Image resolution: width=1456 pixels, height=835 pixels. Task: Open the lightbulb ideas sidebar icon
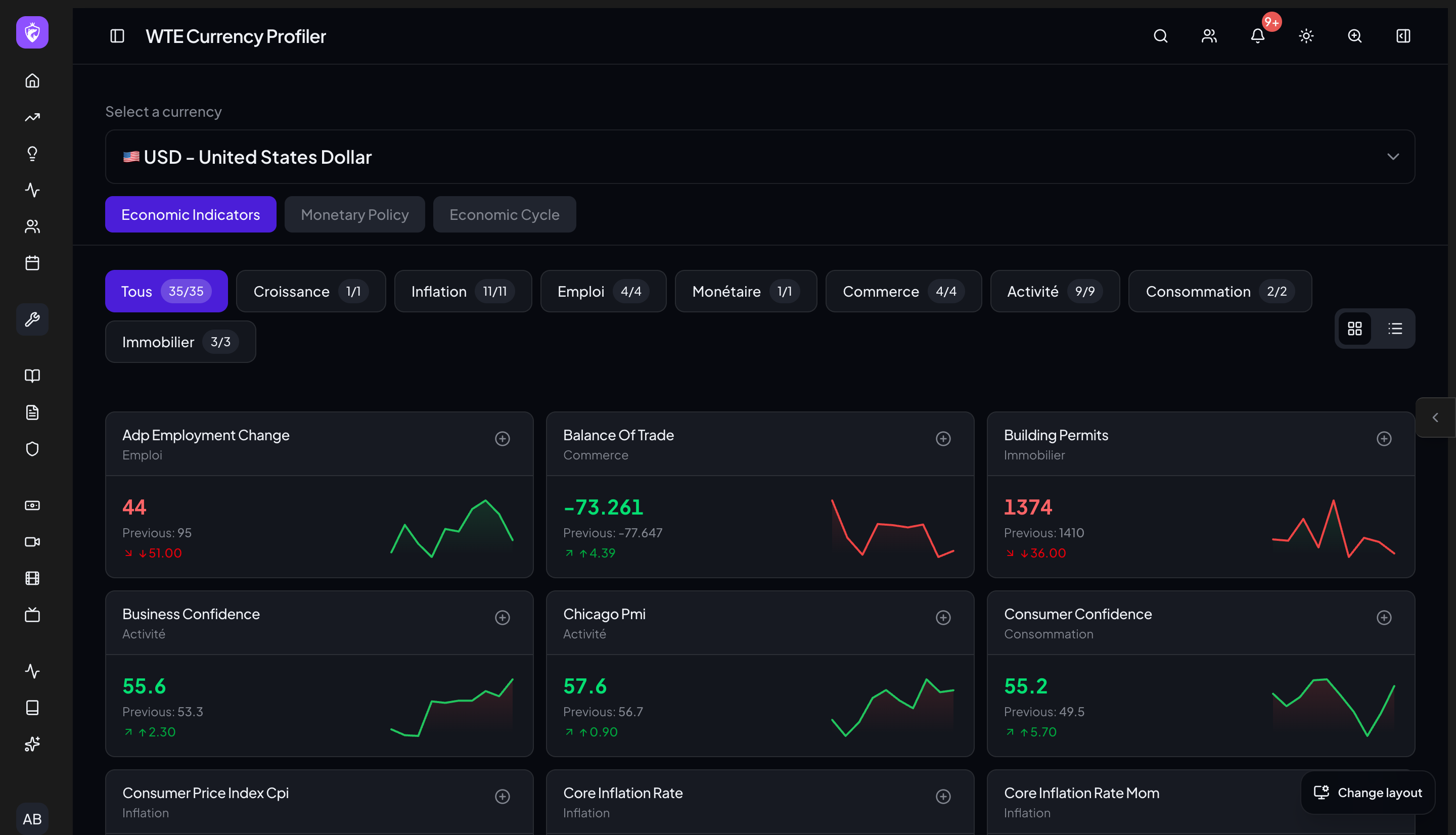click(x=32, y=153)
